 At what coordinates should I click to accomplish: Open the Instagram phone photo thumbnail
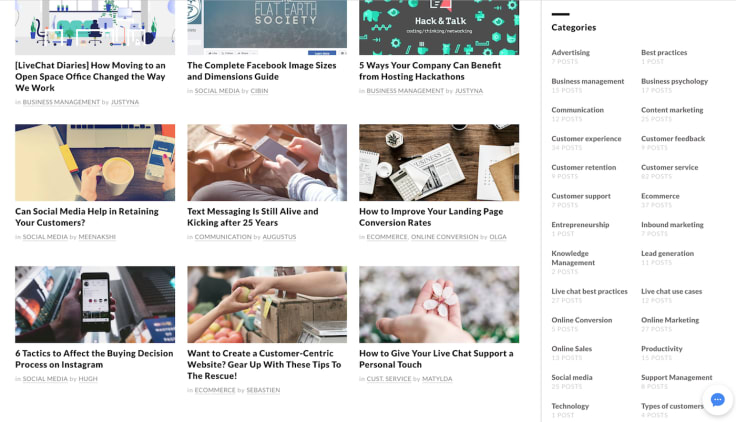[95, 305]
